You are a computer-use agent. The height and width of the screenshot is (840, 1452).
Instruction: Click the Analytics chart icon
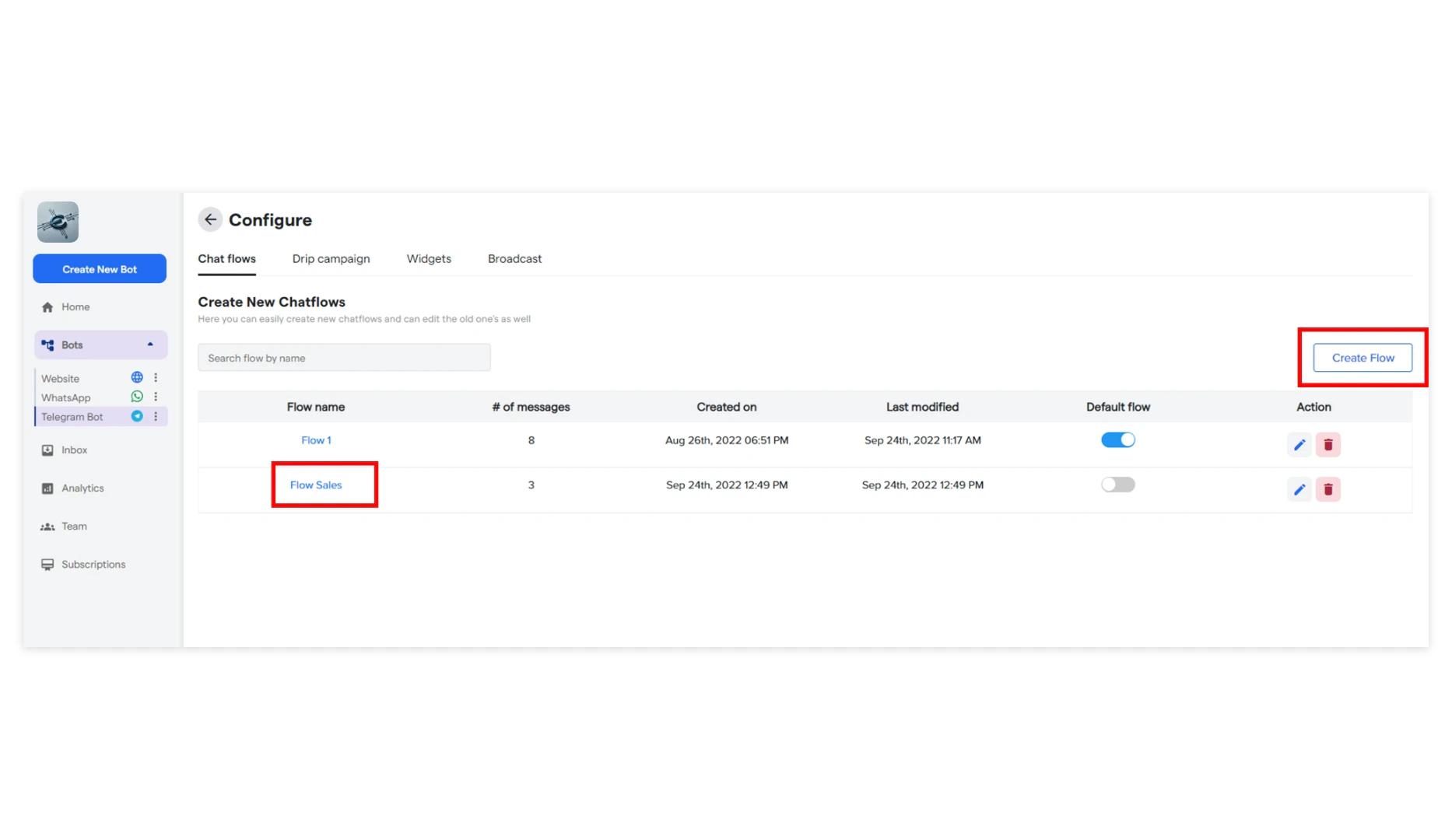click(x=47, y=488)
